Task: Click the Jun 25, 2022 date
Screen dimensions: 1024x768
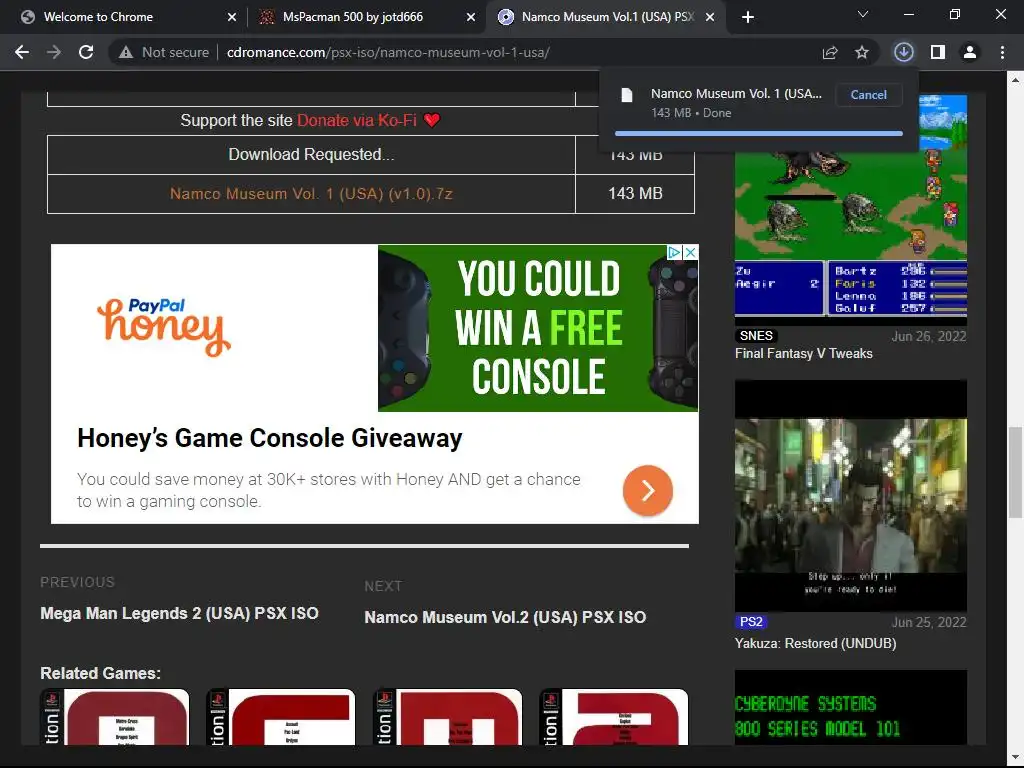Action: pyautogui.click(x=929, y=622)
